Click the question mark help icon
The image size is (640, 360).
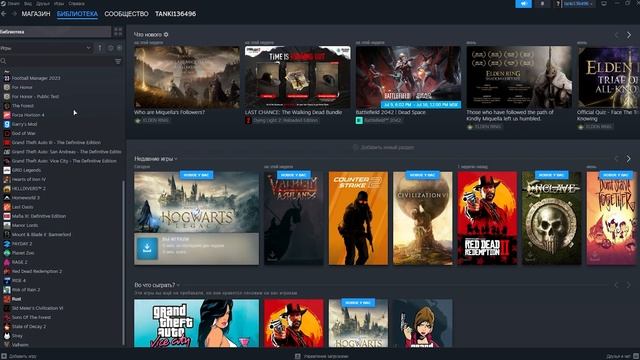[x=558, y=4]
